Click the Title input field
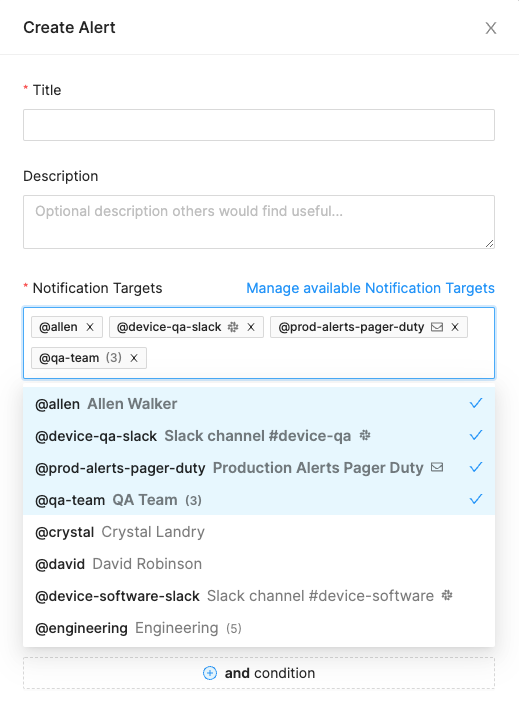 259,125
